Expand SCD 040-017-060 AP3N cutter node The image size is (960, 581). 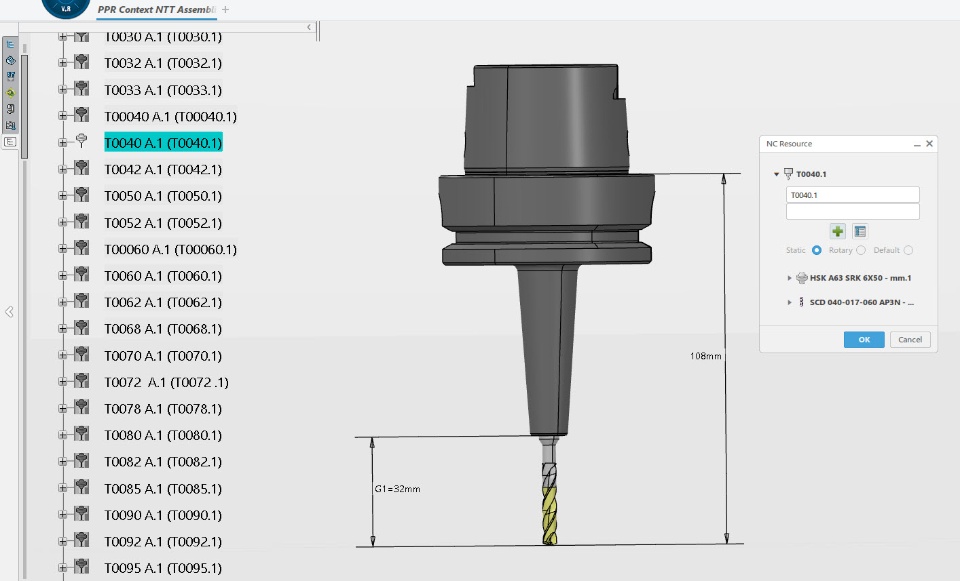click(789, 302)
